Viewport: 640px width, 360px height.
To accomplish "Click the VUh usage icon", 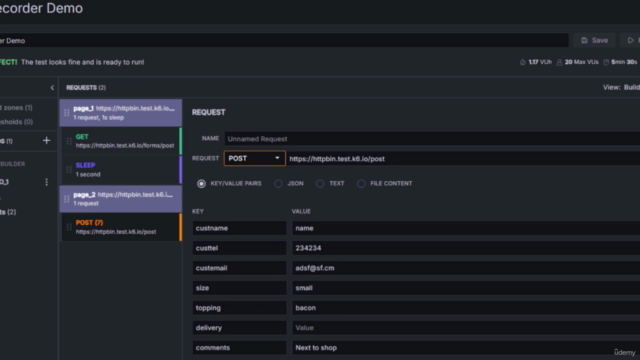I will pos(523,62).
